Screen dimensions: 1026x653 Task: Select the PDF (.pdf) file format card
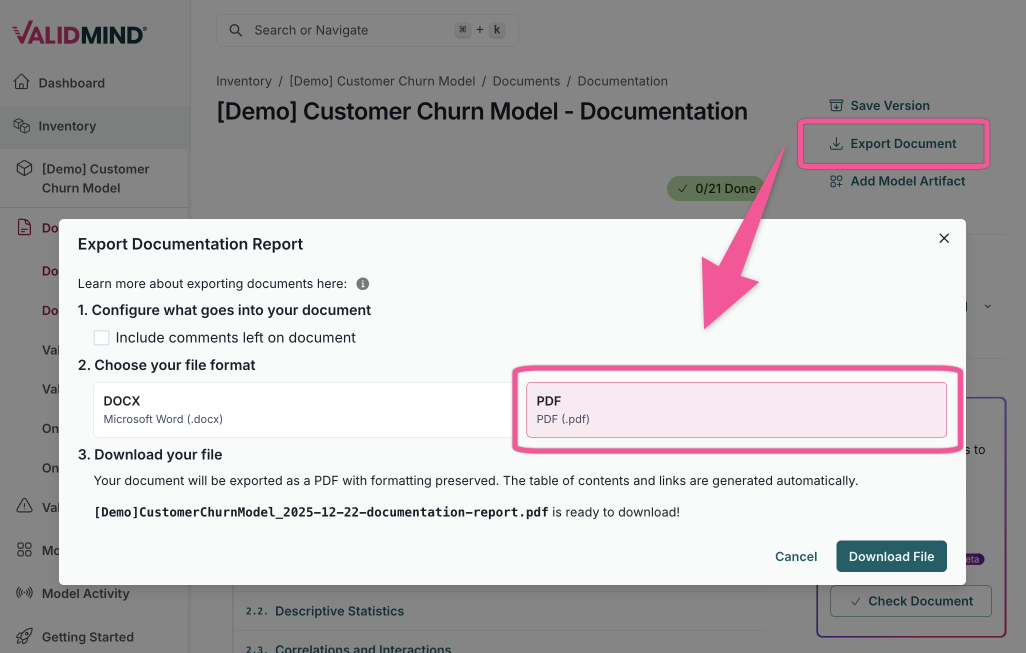pyautogui.click(x=737, y=409)
